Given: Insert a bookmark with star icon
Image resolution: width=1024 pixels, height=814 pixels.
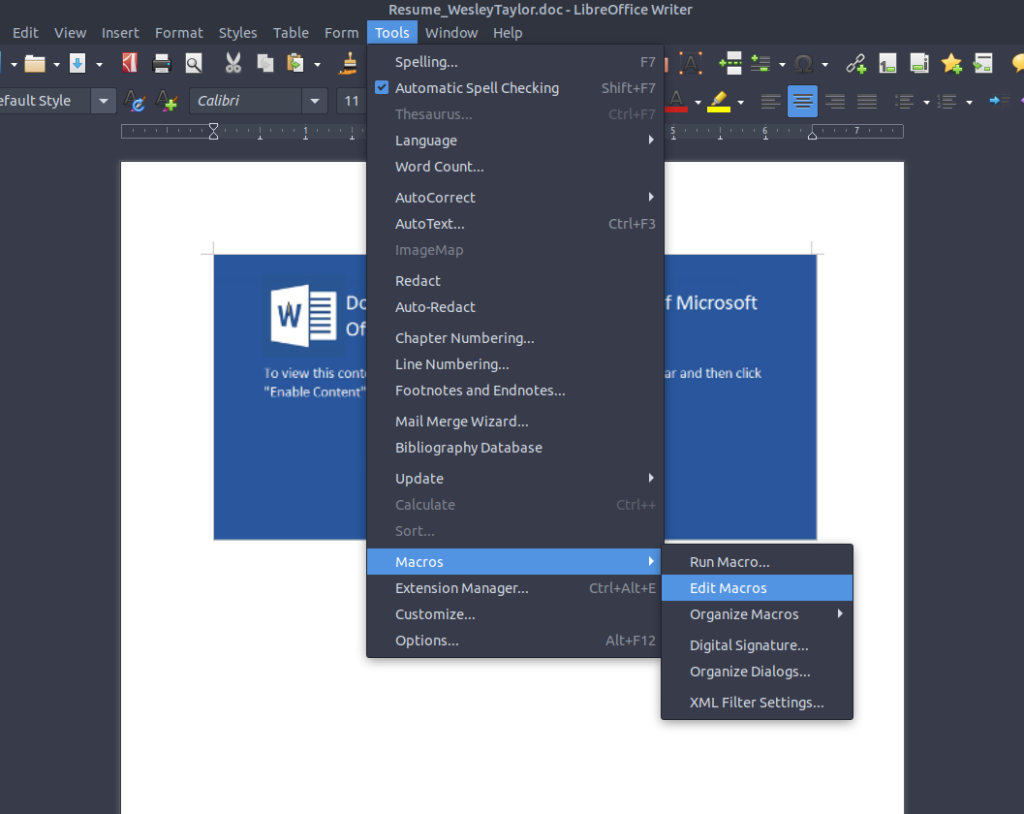Looking at the screenshot, I should pyautogui.click(x=952, y=63).
